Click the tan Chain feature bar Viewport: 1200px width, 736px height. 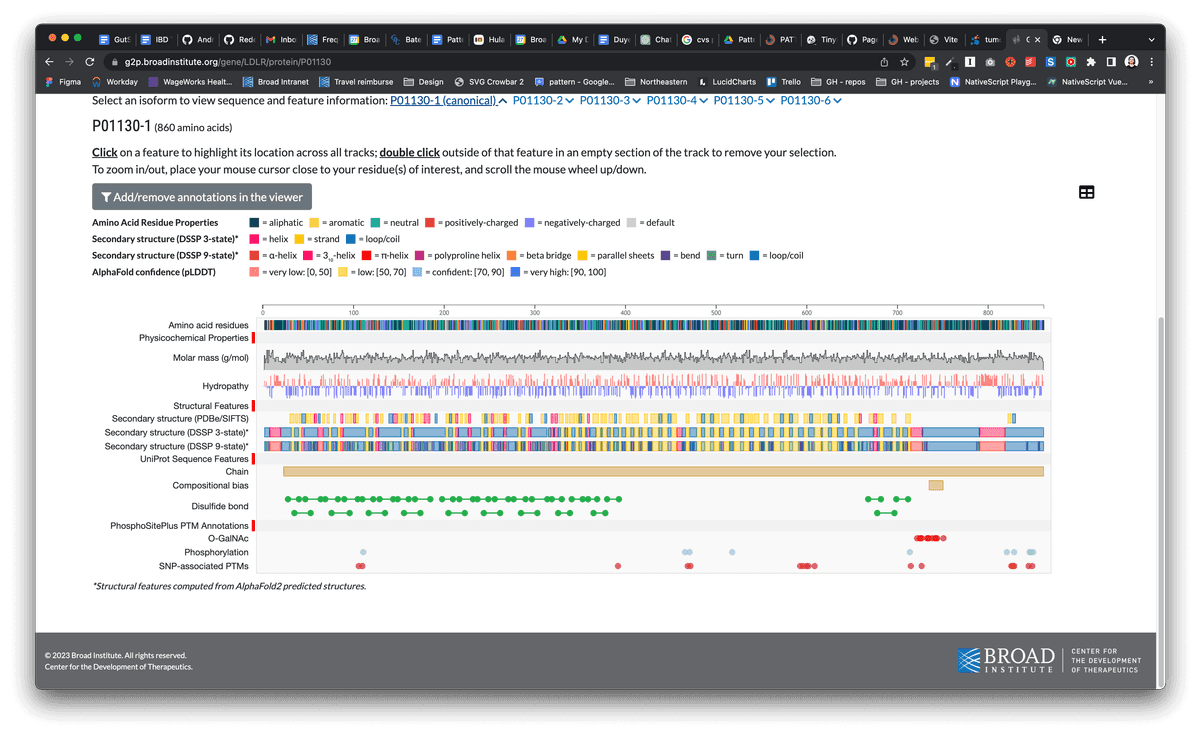click(x=662, y=471)
